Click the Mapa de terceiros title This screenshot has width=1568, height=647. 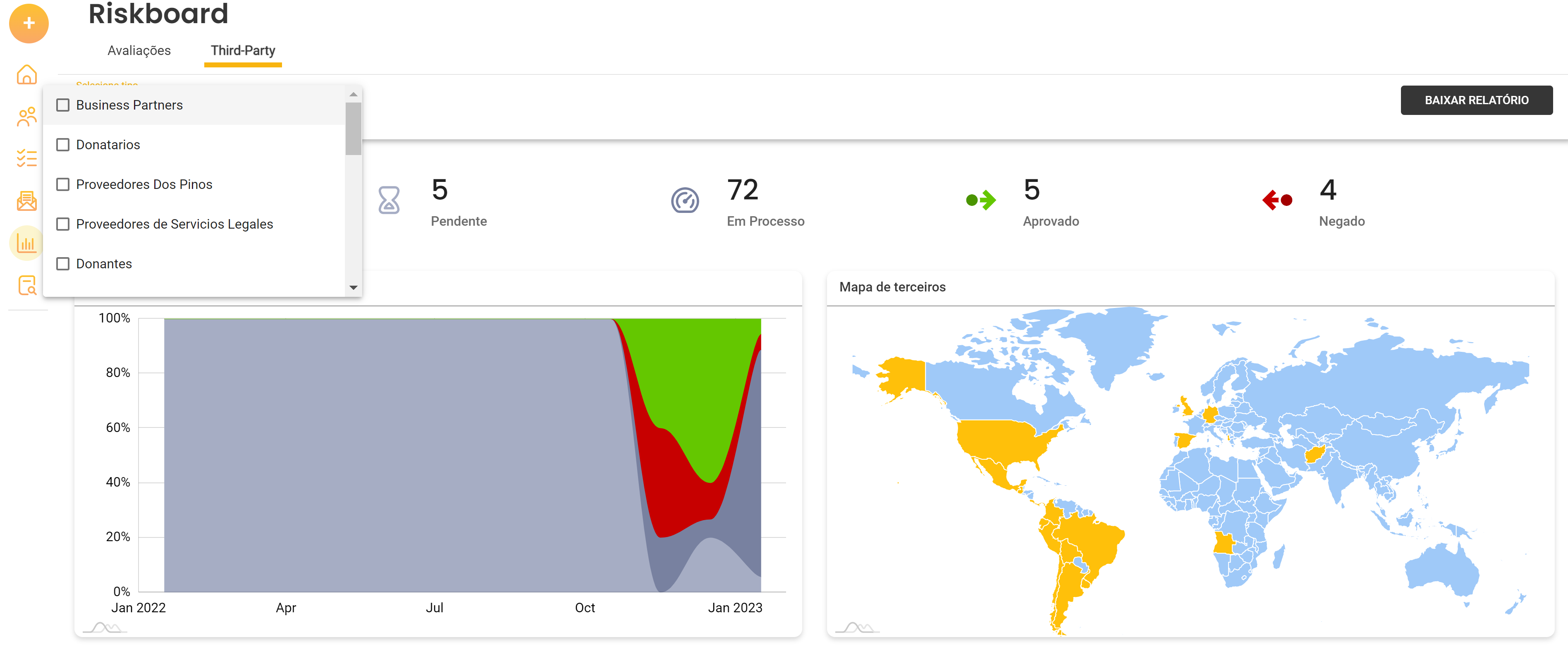[892, 287]
